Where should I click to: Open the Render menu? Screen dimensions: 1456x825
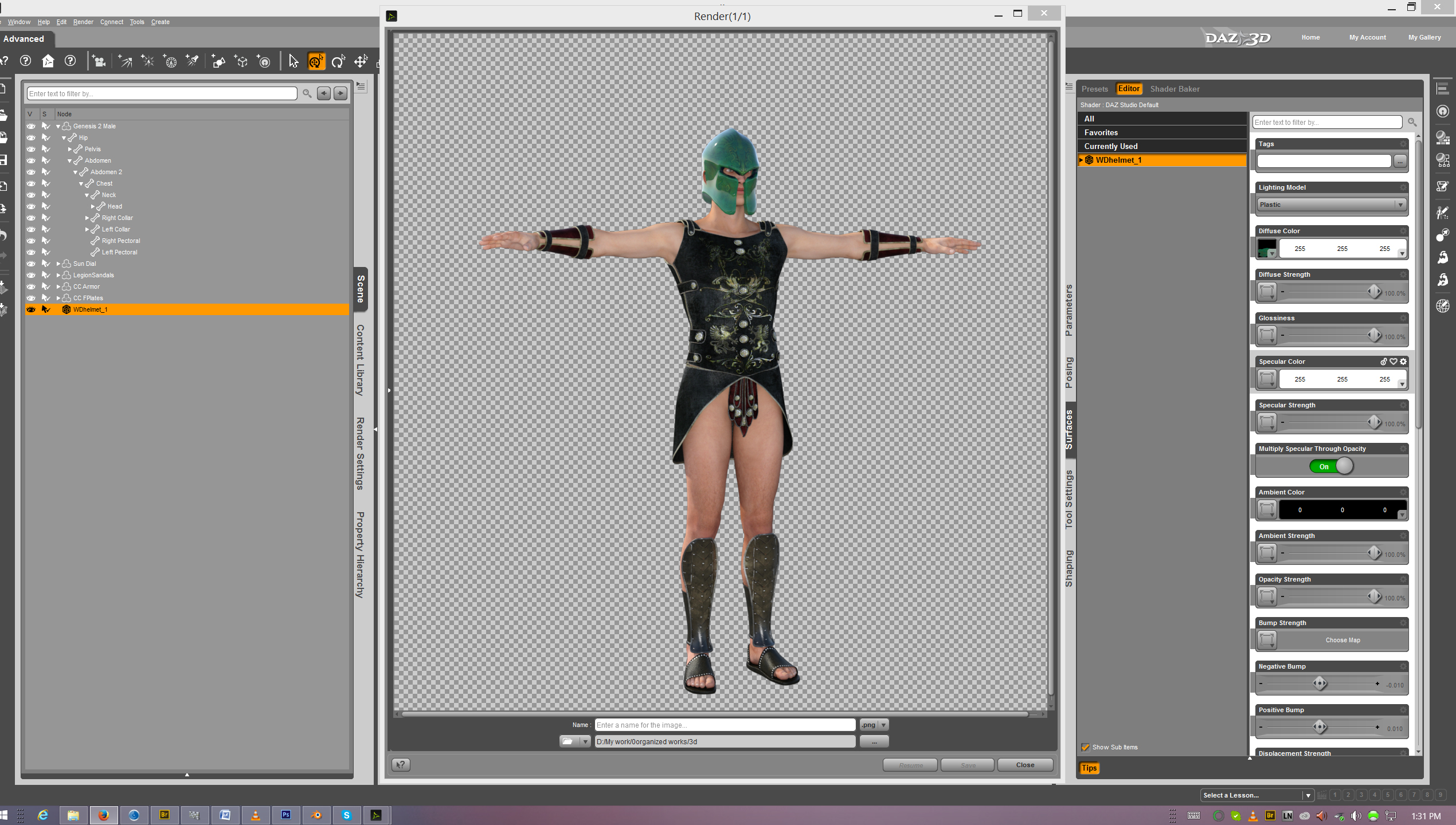[83, 22]
